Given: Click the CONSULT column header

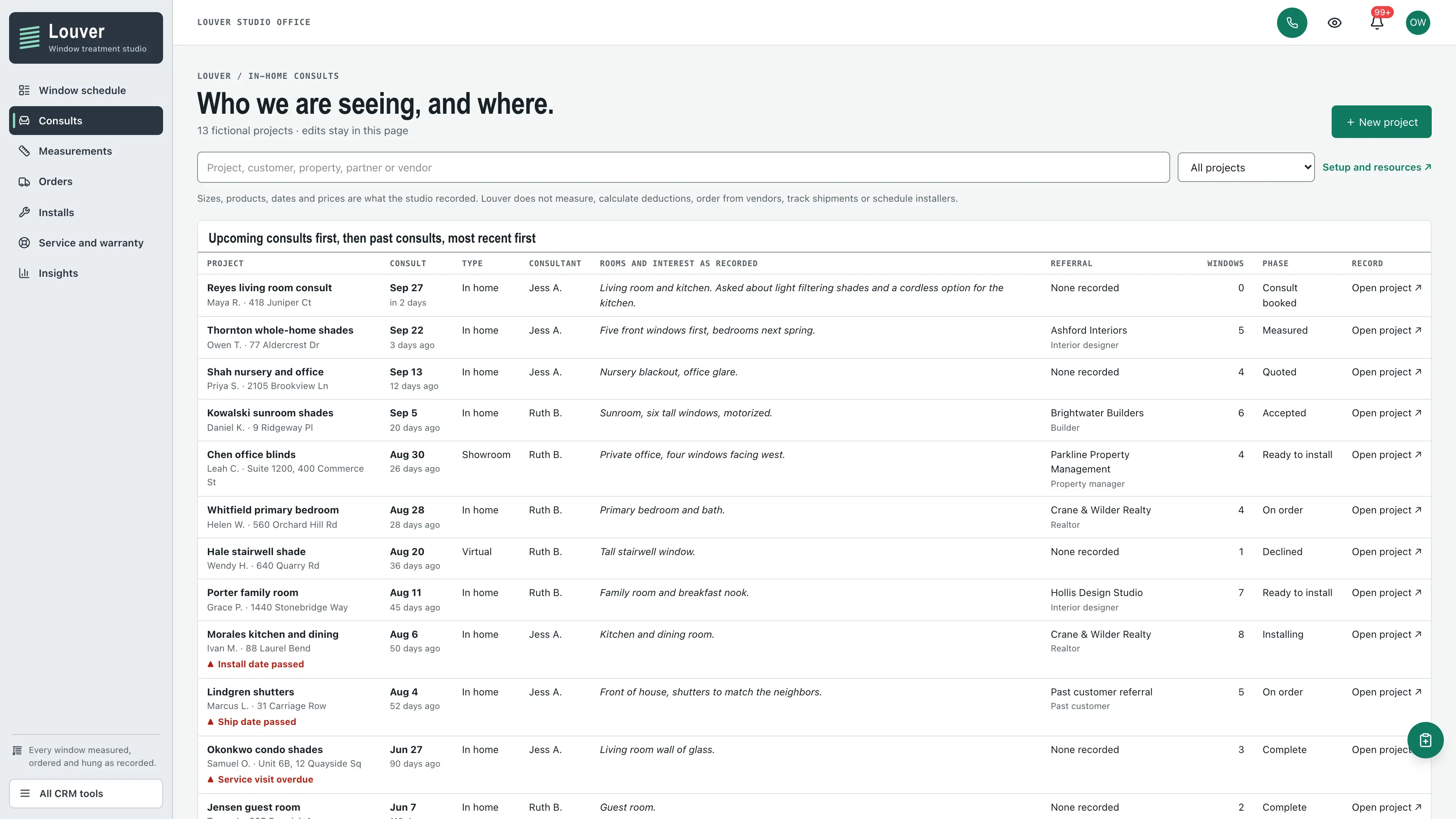Looking at the screenshot, I should [408, 264].
